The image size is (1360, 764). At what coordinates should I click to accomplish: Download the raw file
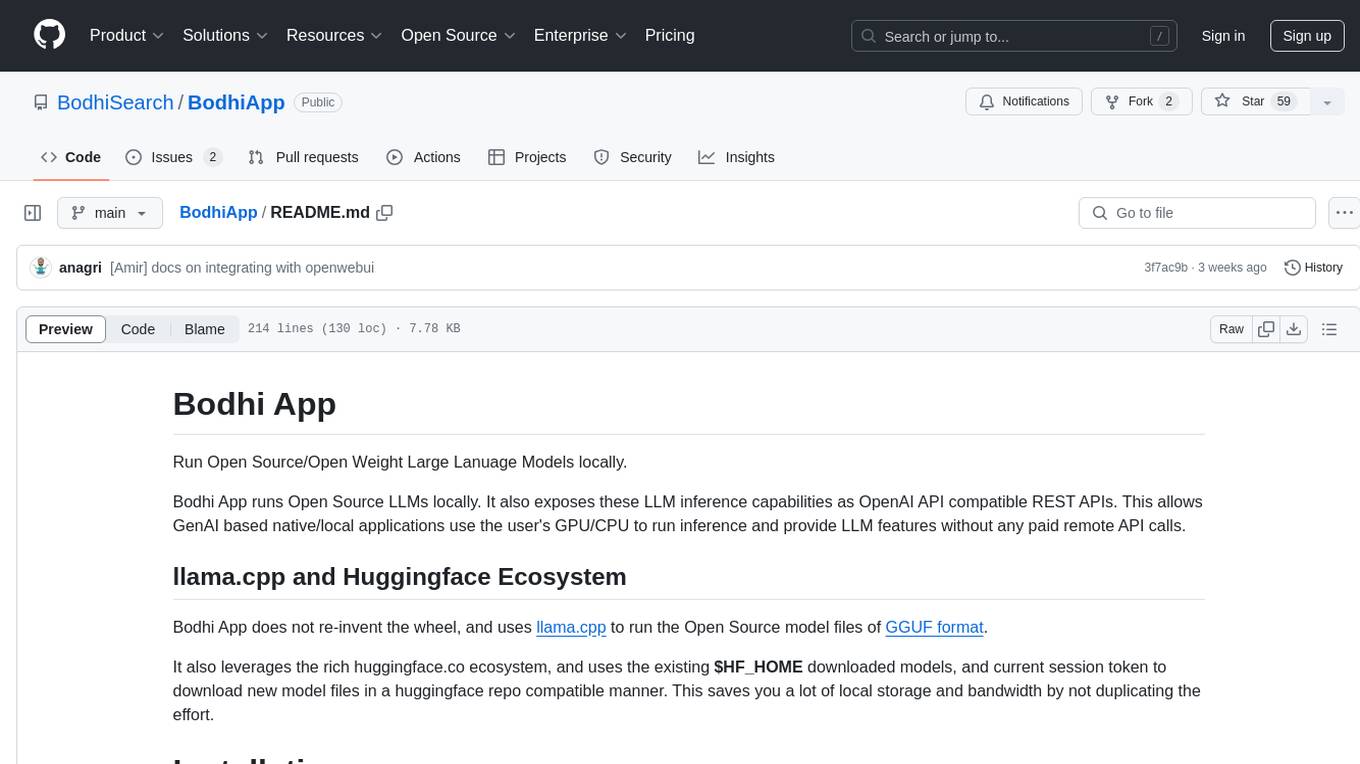pos(1293,329)
